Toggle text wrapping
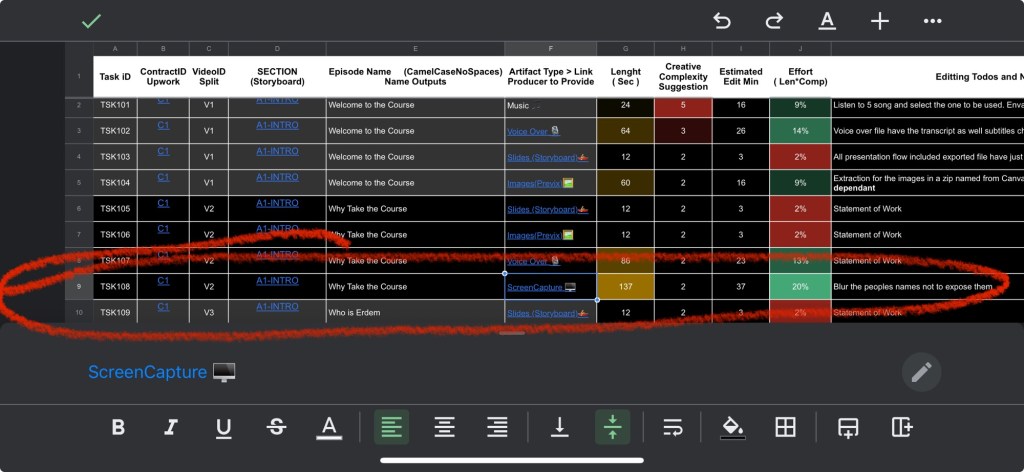1024x472 pixels. (x=673, y=427)
